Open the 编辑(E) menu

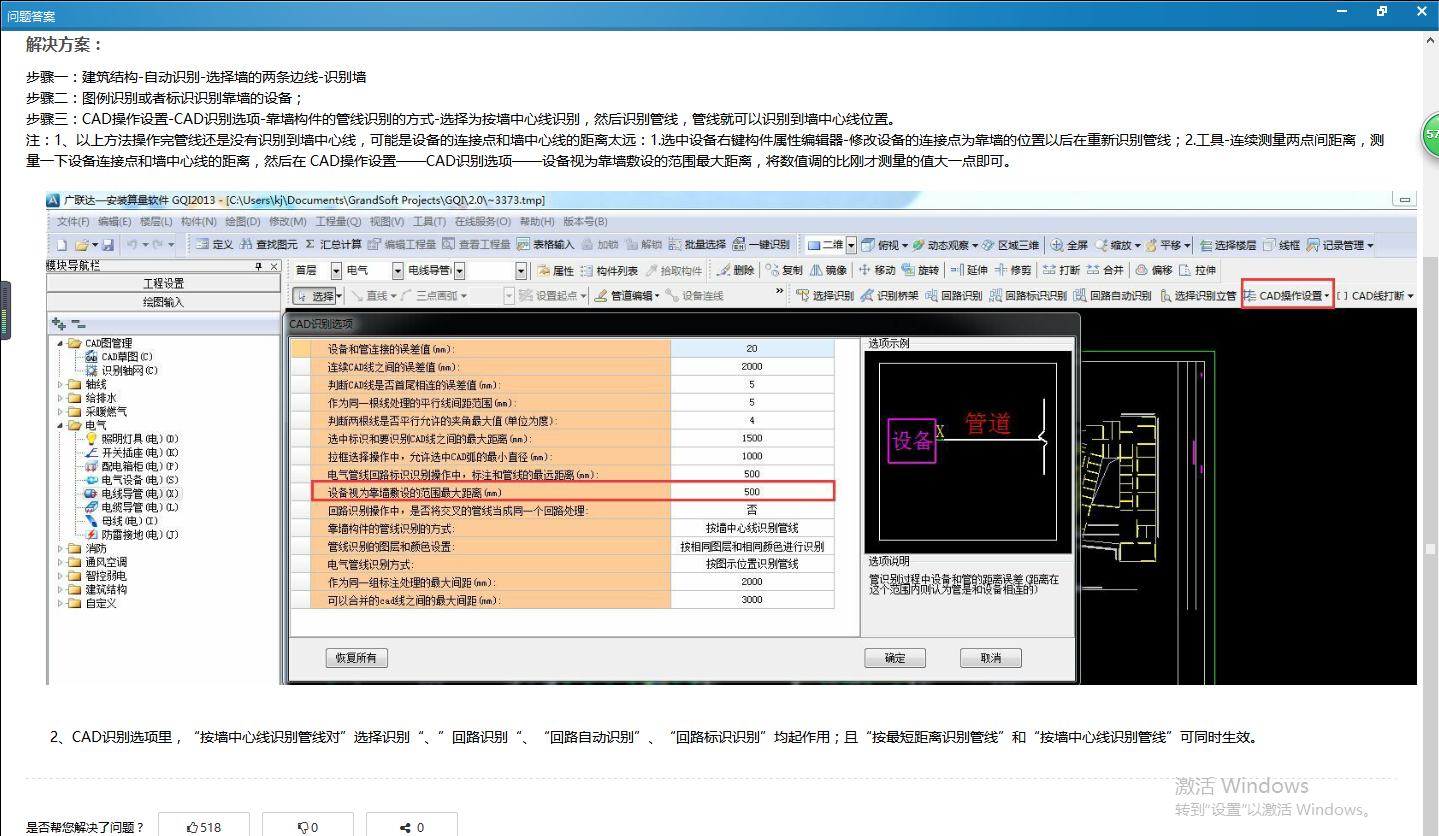coord(115,221)
